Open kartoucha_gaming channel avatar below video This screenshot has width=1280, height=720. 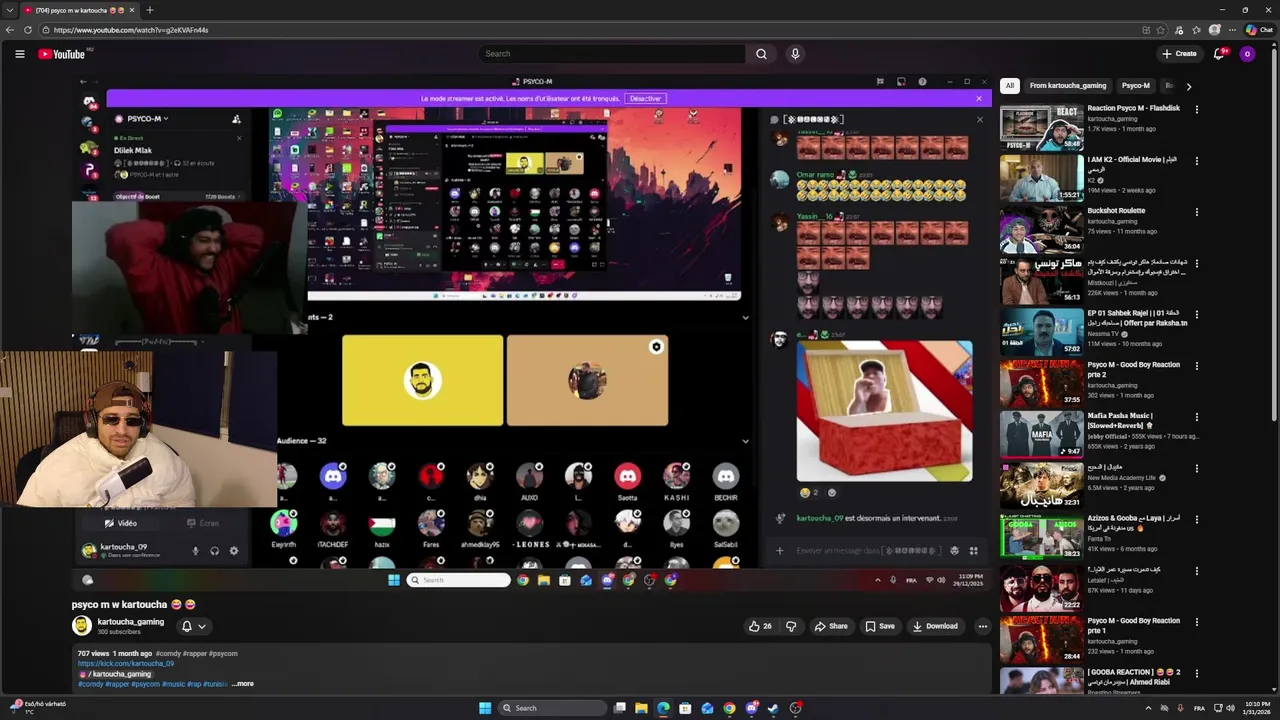(x=81, y=626)
